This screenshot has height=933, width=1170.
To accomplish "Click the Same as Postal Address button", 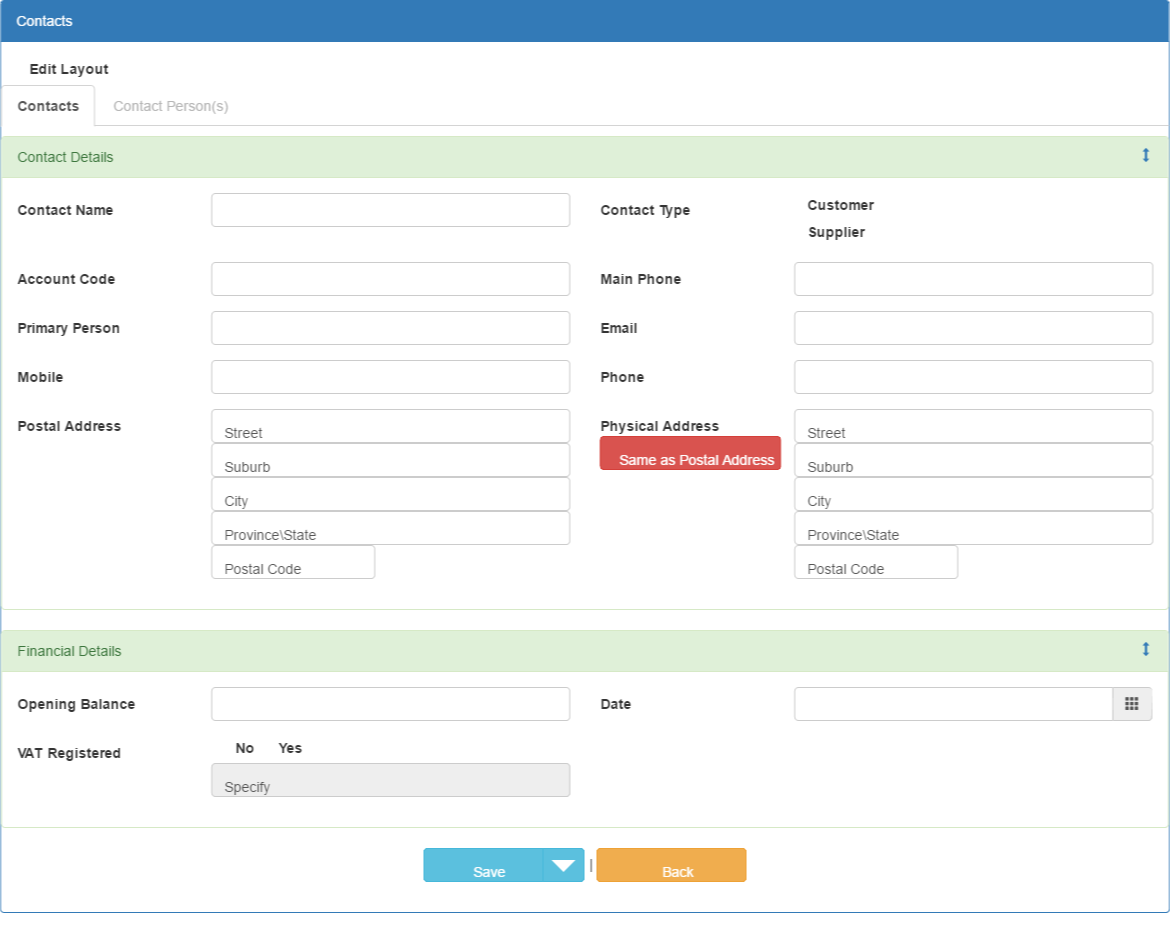I will [x=690, y=453].
